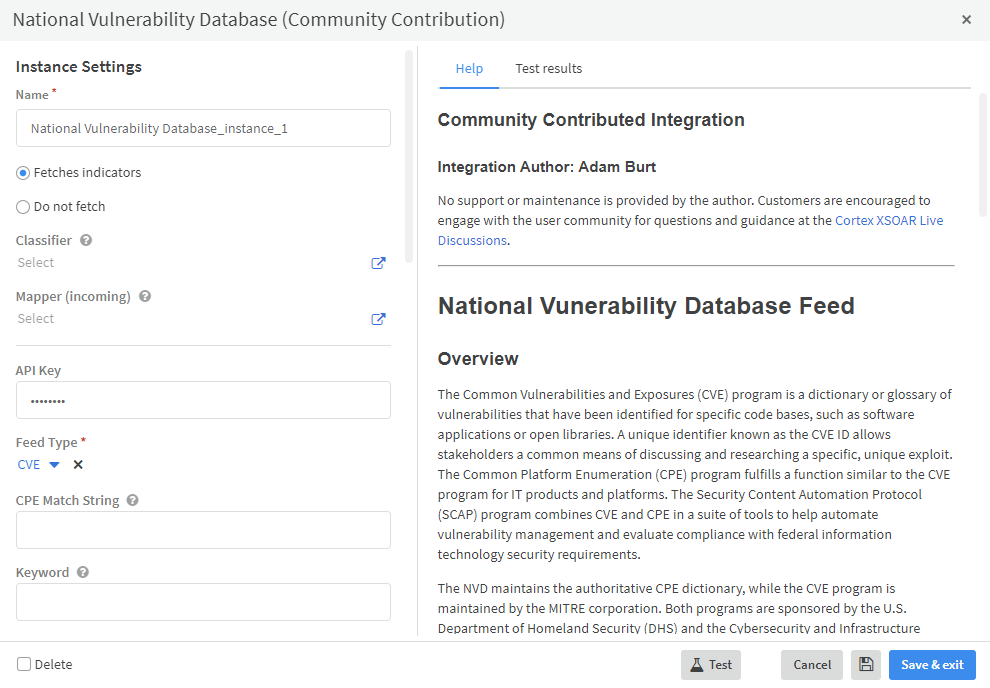Open the Mapper (incoming) Select dropdown
Image resolution: width=990 pixels, height=688 pixels.
coord(190,319)
